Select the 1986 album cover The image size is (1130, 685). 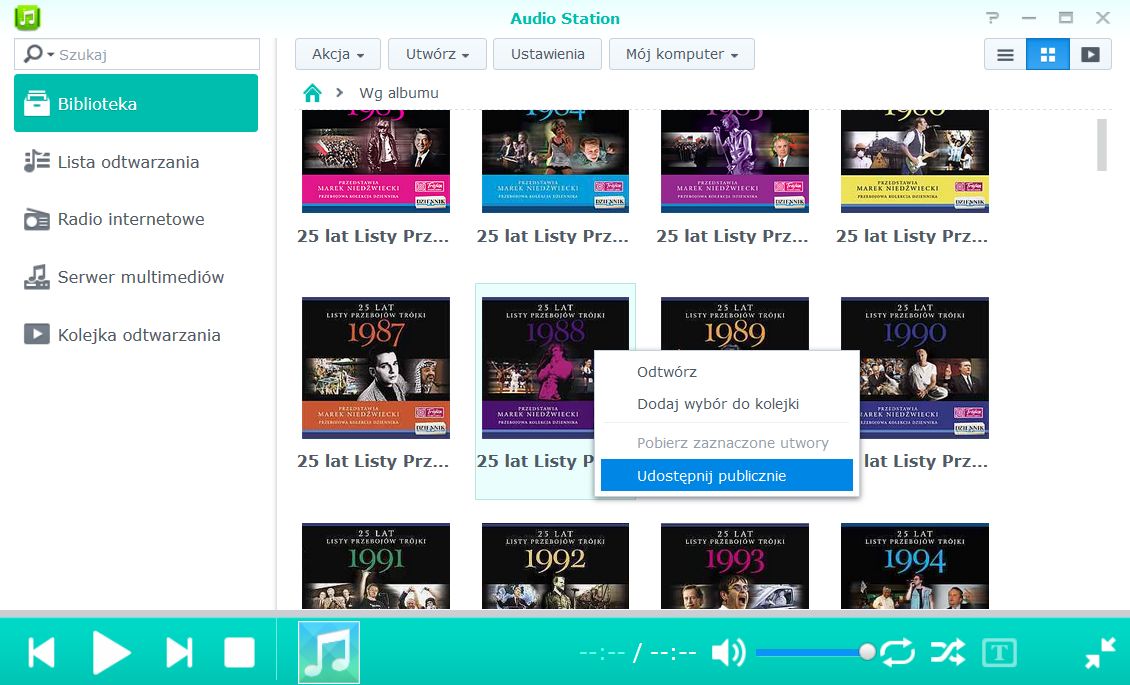click(x=915, y=161)
